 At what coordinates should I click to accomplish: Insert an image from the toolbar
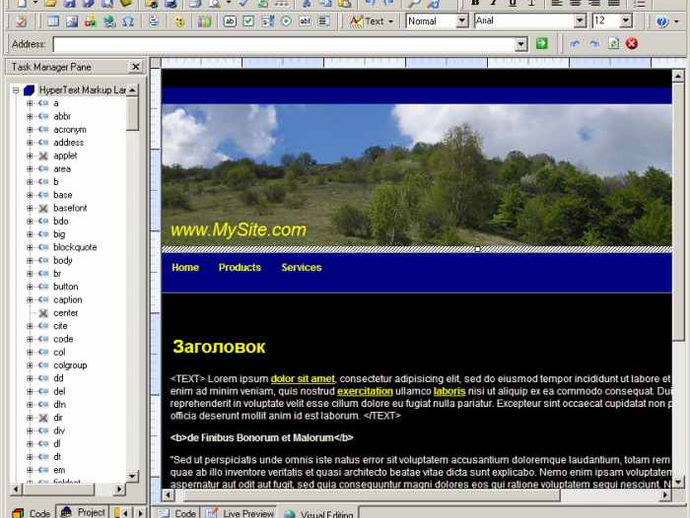[x=72, y=21]
